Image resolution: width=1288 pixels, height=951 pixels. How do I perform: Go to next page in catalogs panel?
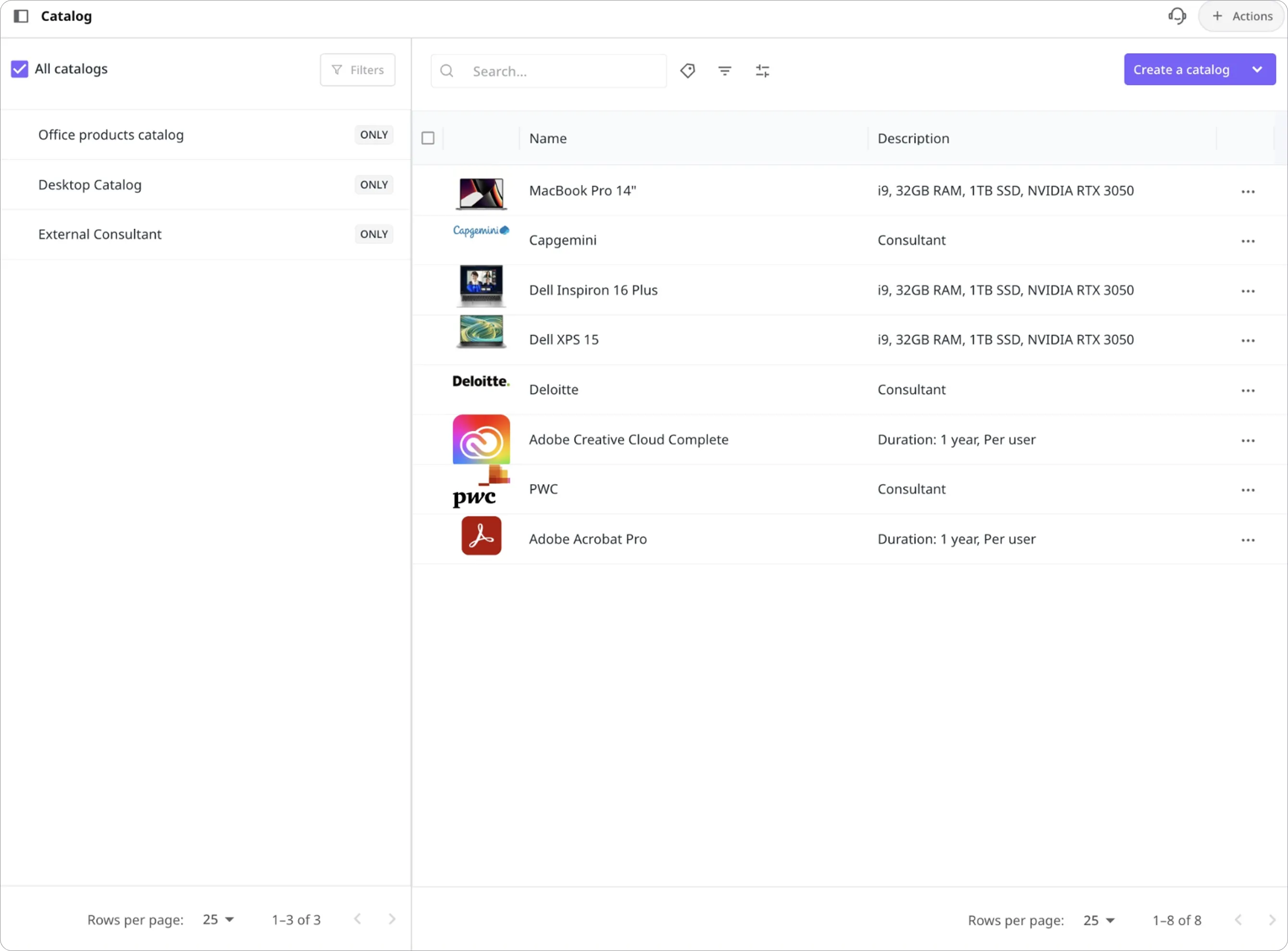click(392, 919)
